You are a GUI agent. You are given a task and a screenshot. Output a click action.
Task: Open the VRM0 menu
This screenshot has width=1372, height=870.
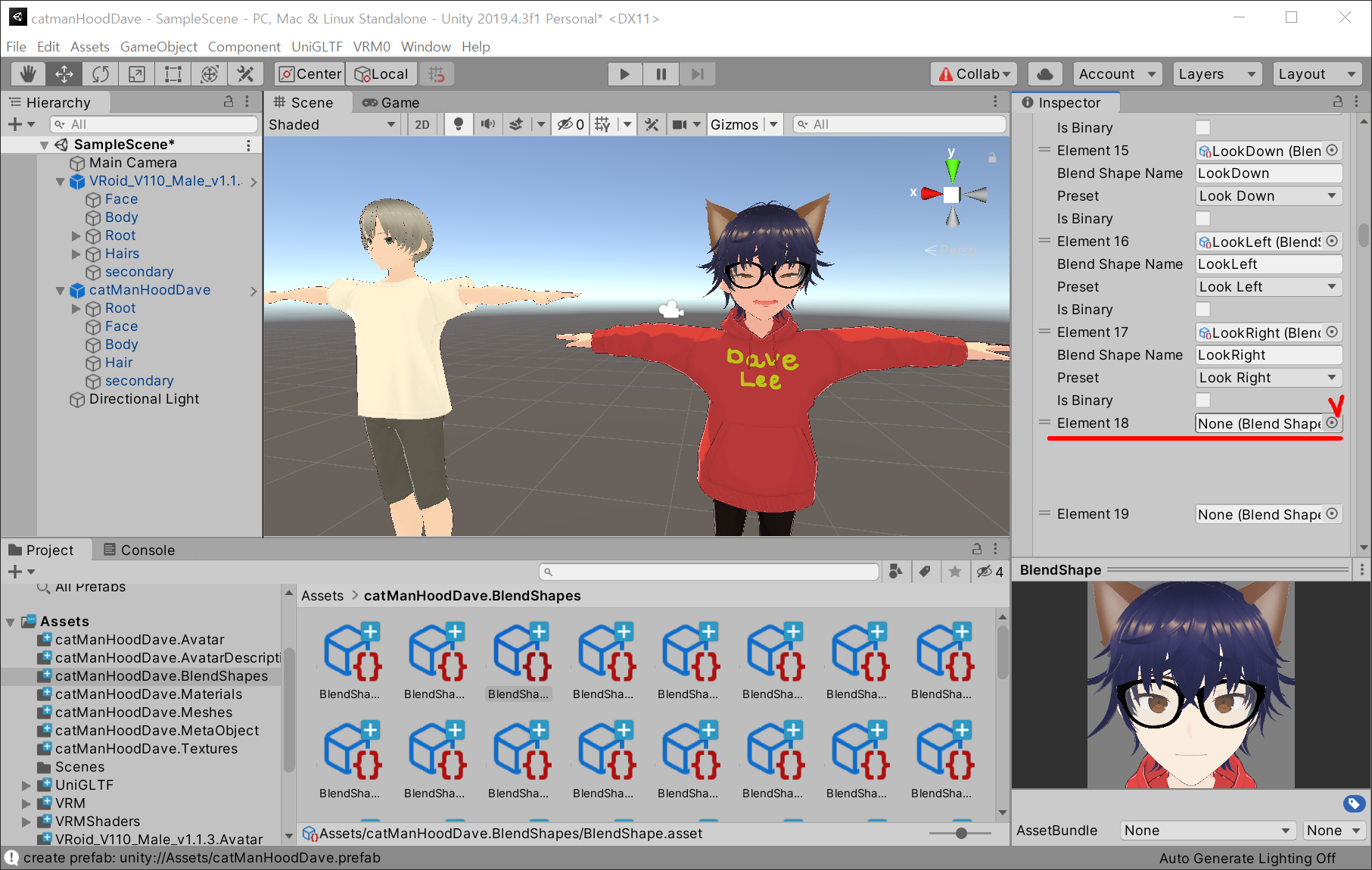[x=372, y=46]
